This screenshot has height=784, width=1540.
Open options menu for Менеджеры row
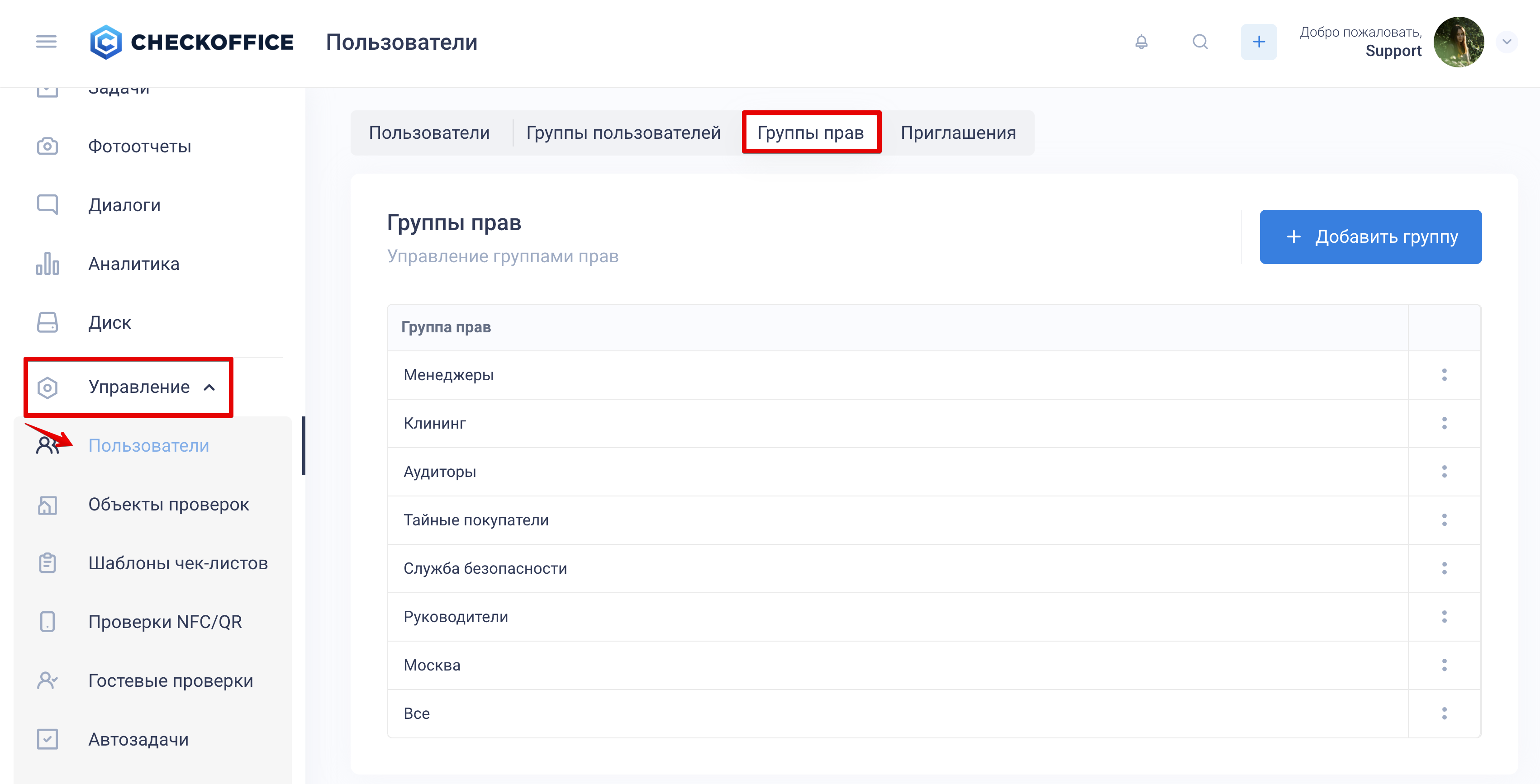(x=1444, y=375)
